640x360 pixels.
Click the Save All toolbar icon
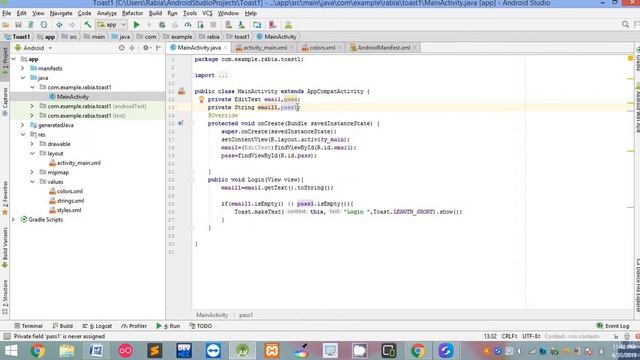pyautogui.click(x=18, y=25)
